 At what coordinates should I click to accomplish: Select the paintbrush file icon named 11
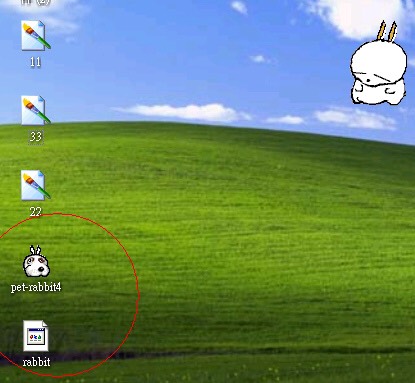coord(36,35)
